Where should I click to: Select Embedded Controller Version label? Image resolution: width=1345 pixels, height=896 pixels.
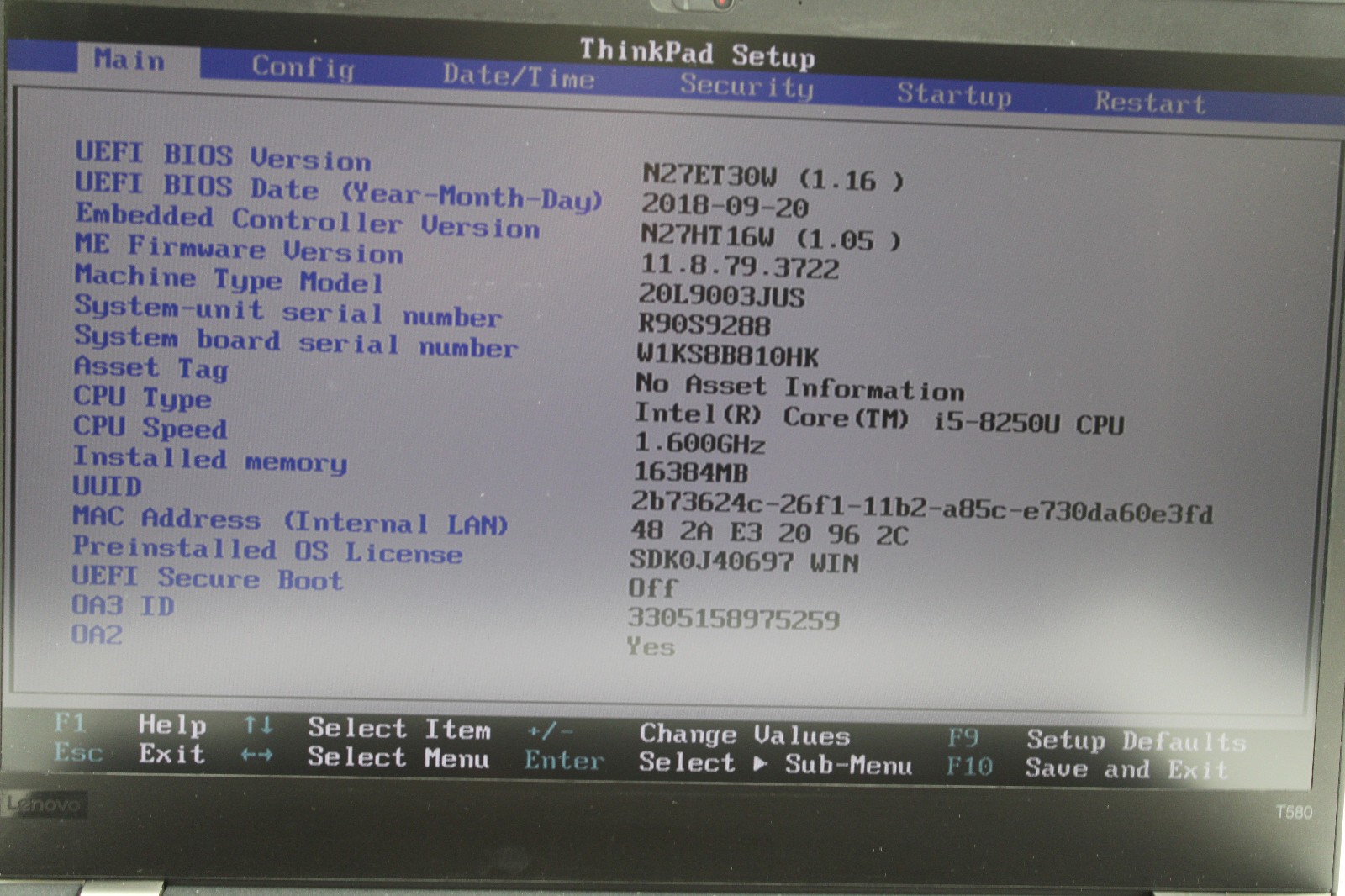tap(308, 221)
